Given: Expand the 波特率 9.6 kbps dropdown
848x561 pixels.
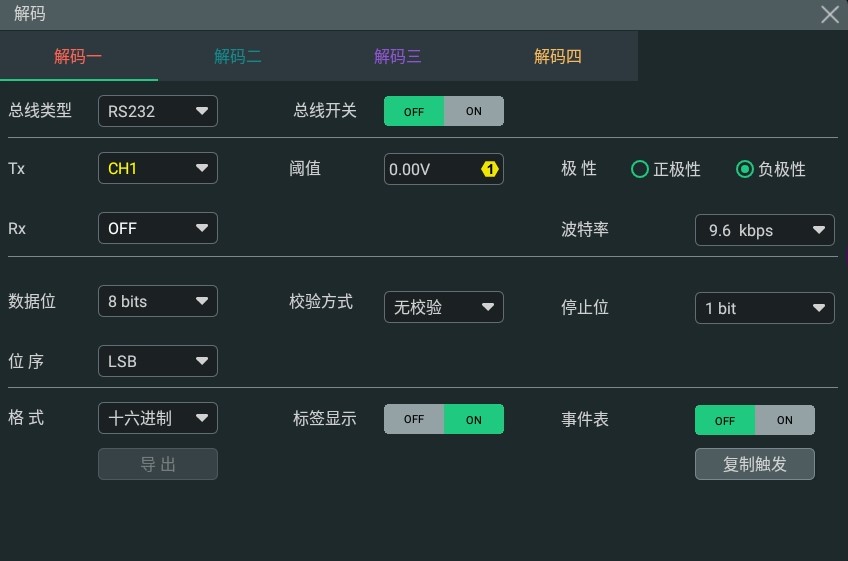Looking at the screenshot, I should pos(765,230).
